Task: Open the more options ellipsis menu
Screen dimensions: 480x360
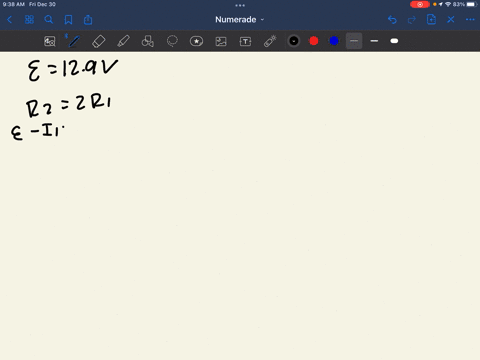Action: pos(470,20)
